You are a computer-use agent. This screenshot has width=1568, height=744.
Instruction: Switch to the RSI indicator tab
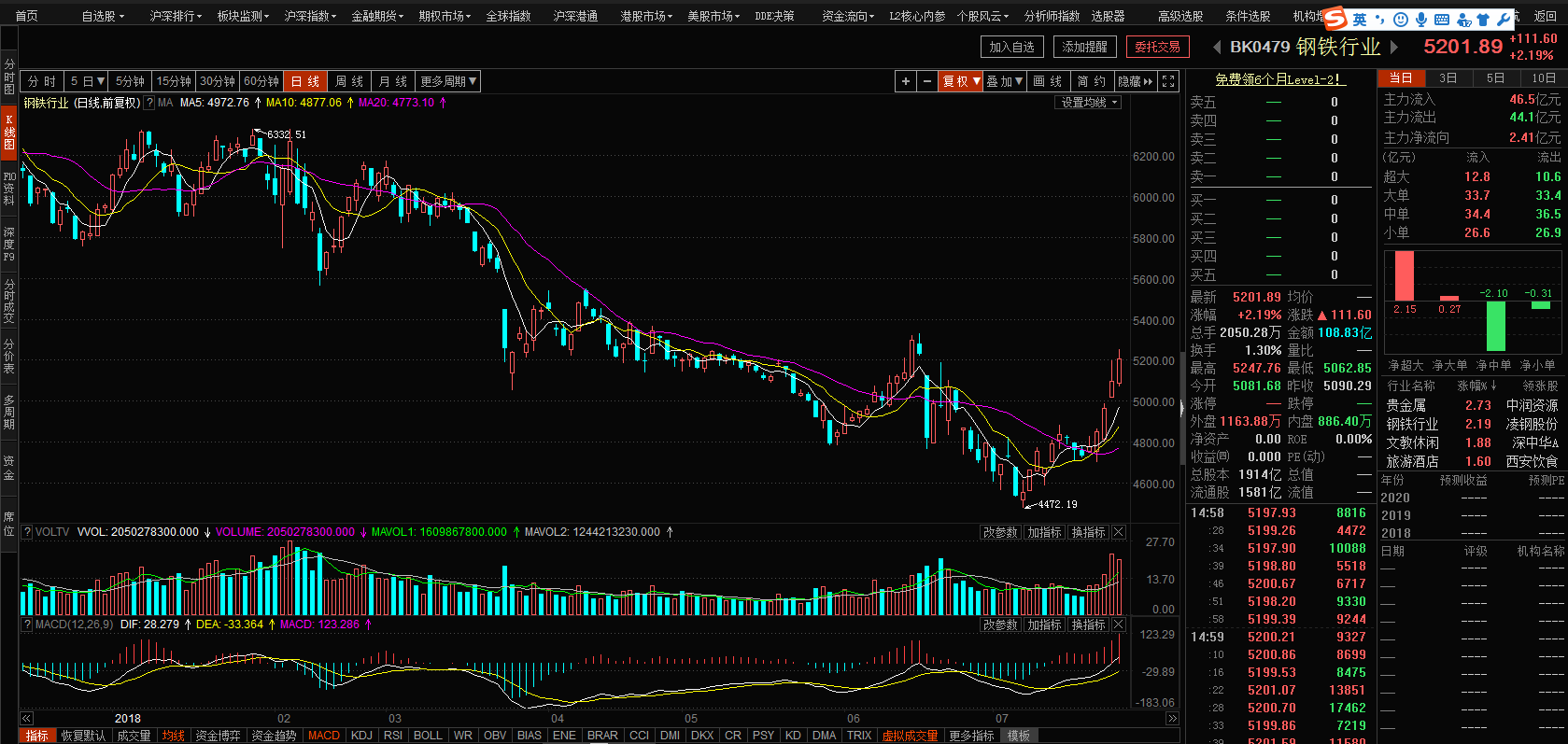(x=393, y=736)
